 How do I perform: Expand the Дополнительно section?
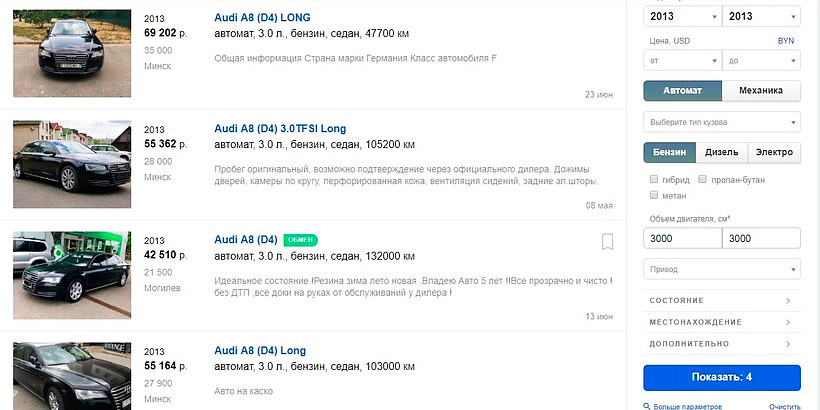tap(721, 343)
